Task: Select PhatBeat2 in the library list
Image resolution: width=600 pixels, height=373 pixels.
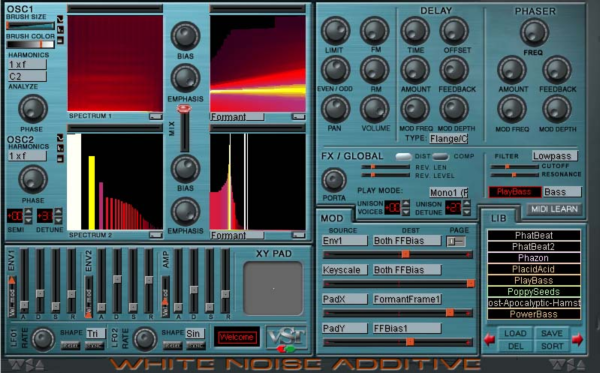Action: (x=534, y=246)
